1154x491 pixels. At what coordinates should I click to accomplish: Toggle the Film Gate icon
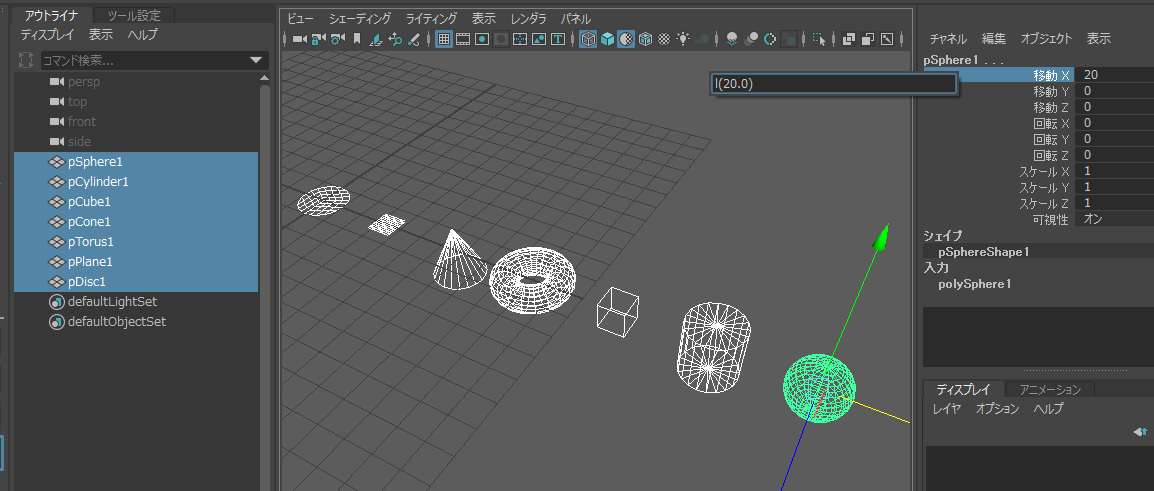click(x=463, y=38)
